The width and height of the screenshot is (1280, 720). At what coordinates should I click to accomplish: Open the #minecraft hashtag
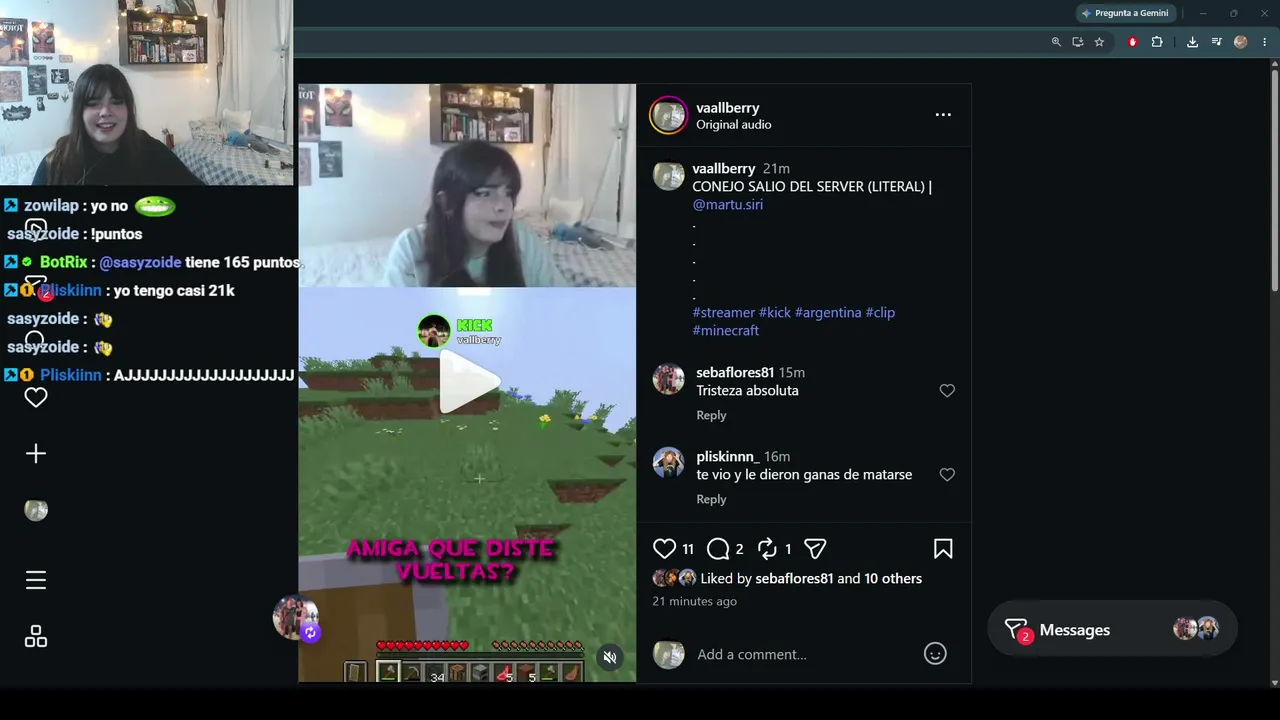726,330
